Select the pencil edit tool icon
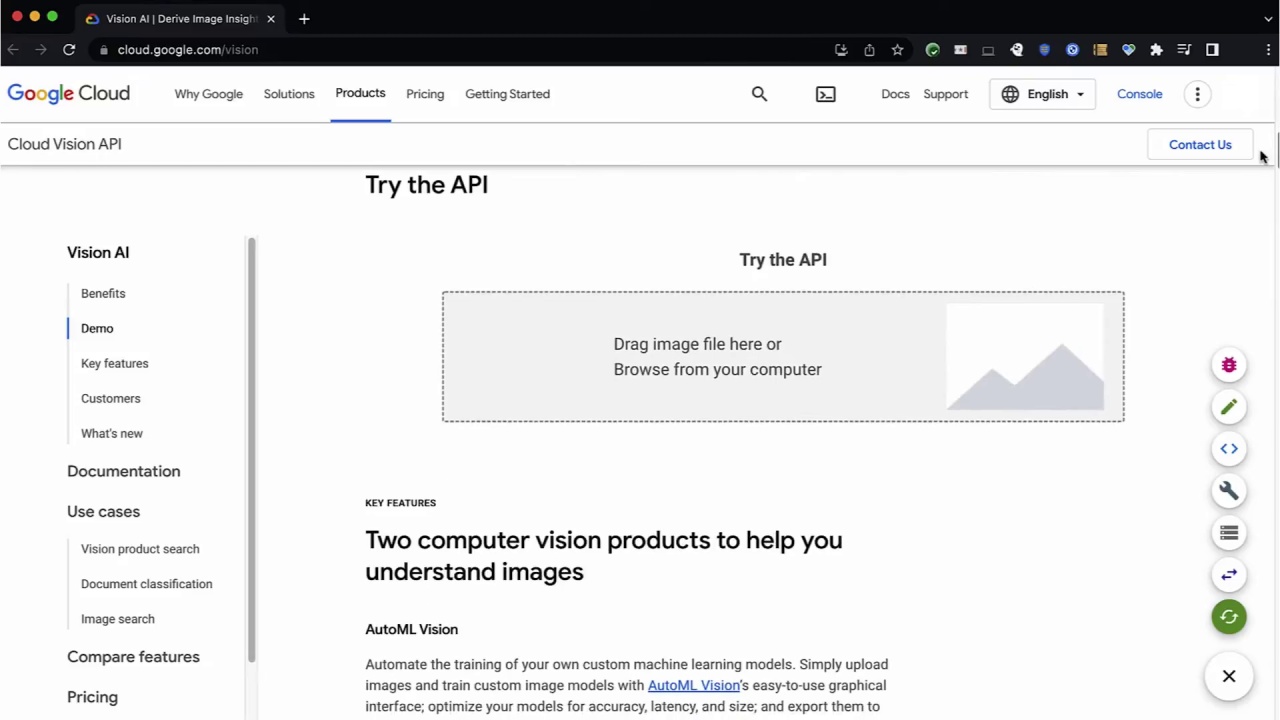Image resolution: width=1280 pixels, height=720 pixels. [x=1229, y=406]
